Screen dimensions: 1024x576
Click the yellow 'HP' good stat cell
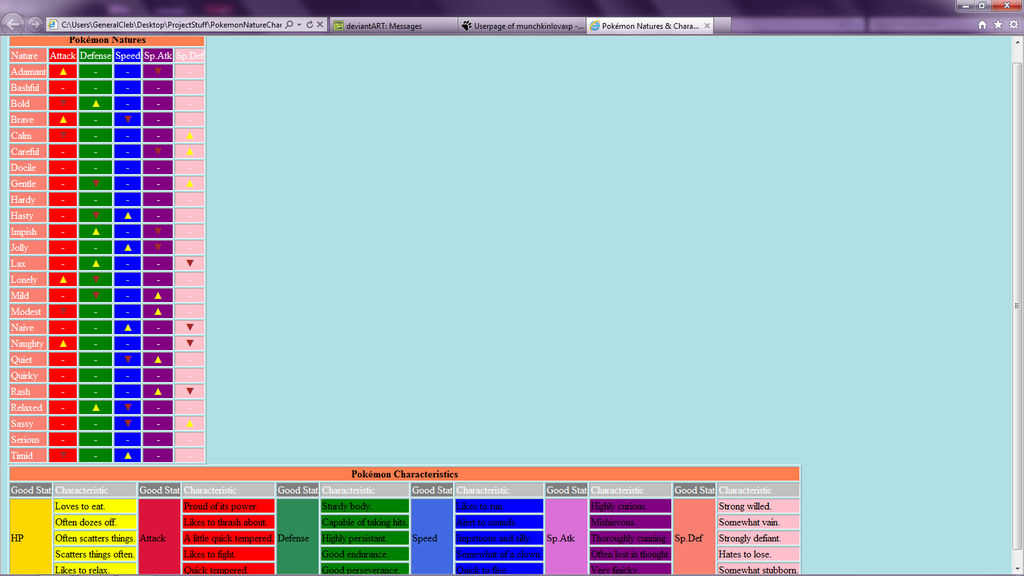30,538
